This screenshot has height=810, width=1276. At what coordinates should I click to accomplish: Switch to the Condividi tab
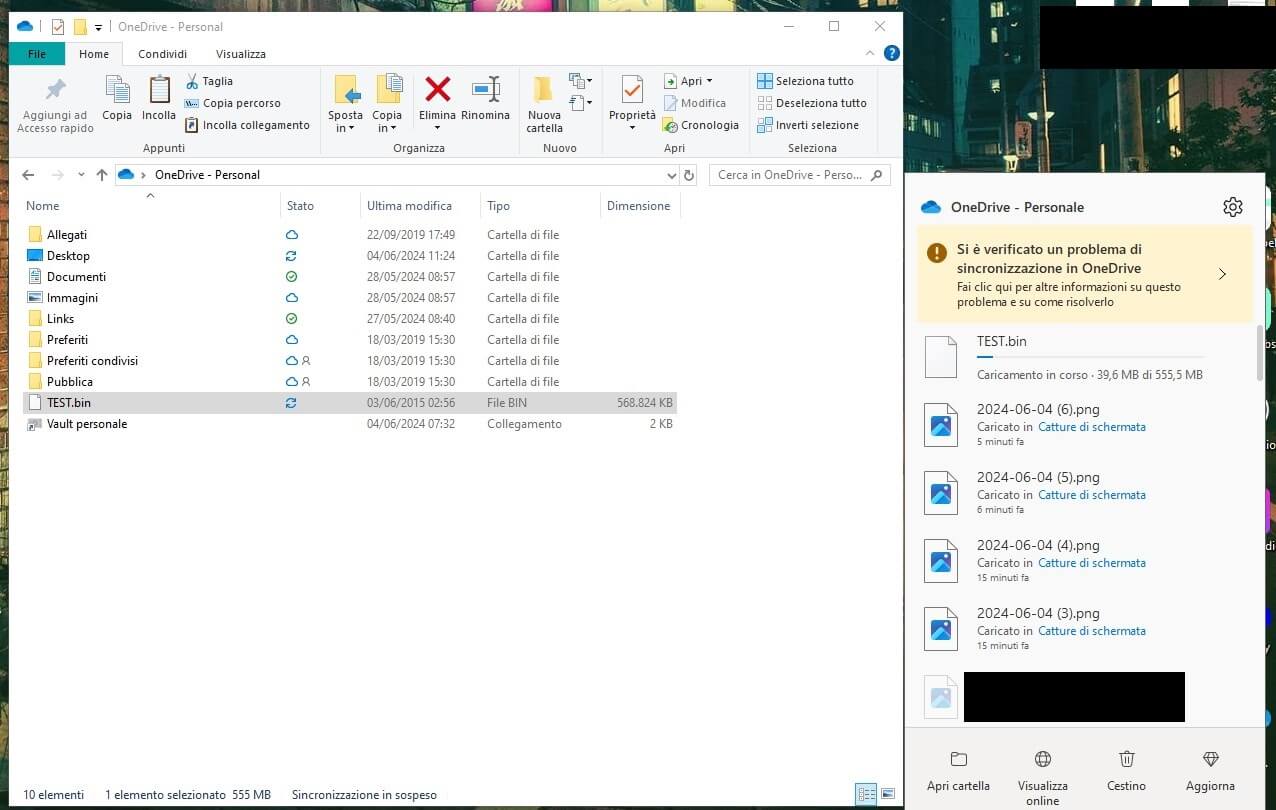click(161, 53)
